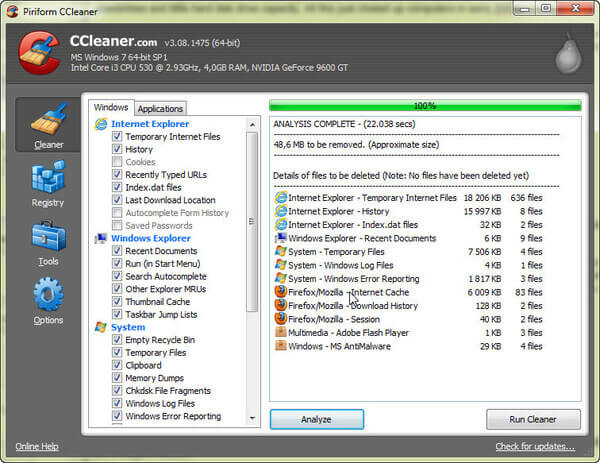Toggle Recently Typed URLs checkbox
The height and width of the screenshot is (463, 600).
pos(117,174)
